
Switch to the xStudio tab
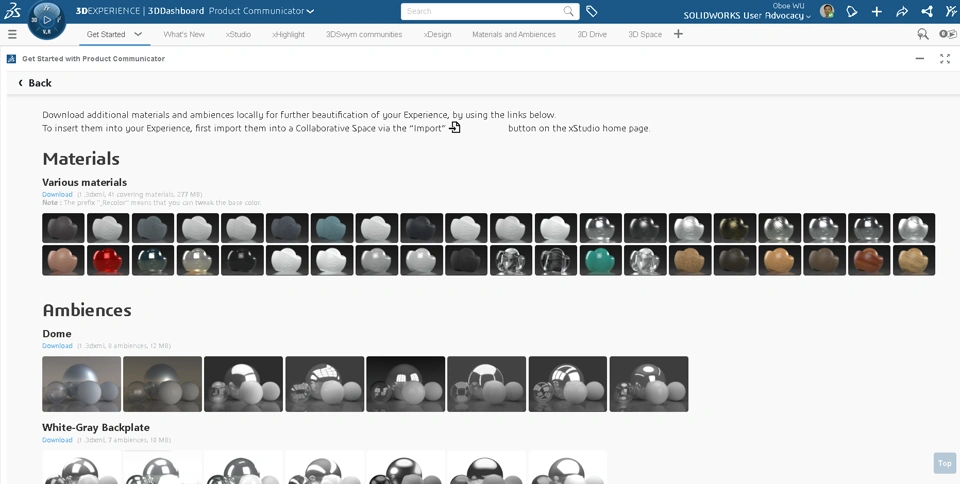point(238,34)
